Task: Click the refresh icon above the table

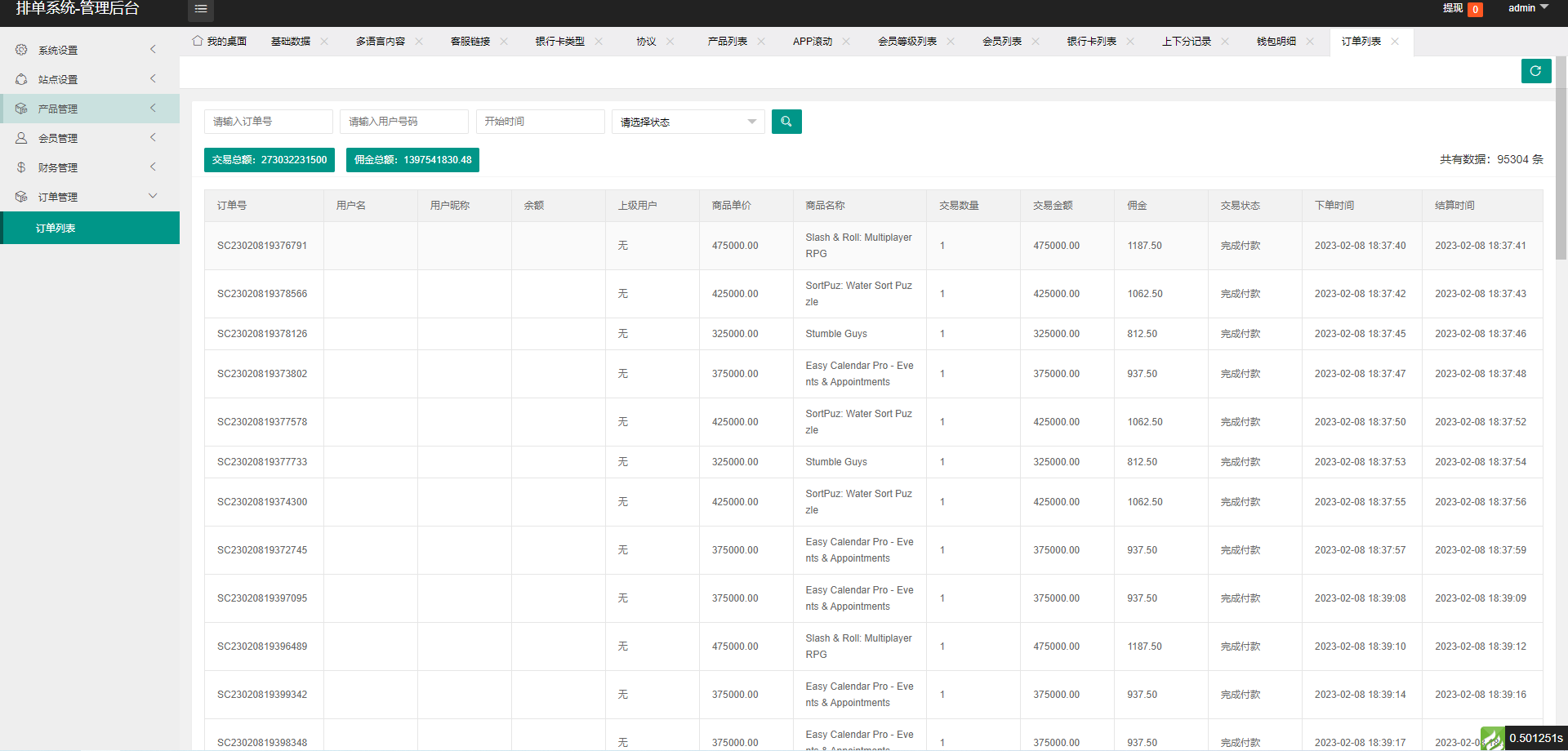Action: click(1536, 71)
